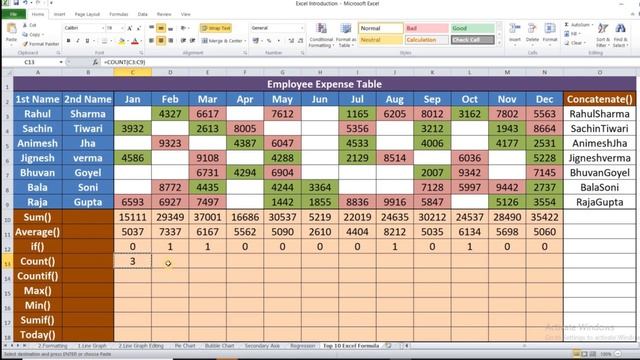
Task: Click the Save icon in Quick Access Toolbar
Action: [16, 3]
